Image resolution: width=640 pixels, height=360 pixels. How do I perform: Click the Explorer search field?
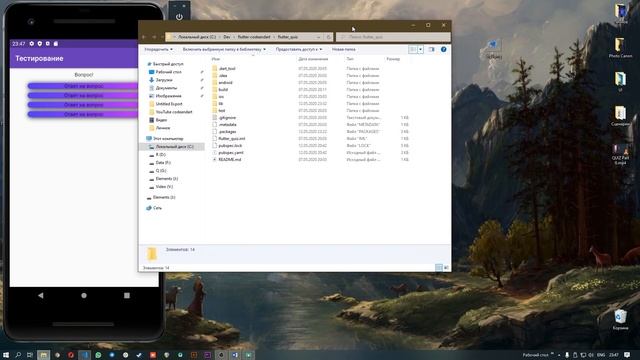click(x=393, y=37)
